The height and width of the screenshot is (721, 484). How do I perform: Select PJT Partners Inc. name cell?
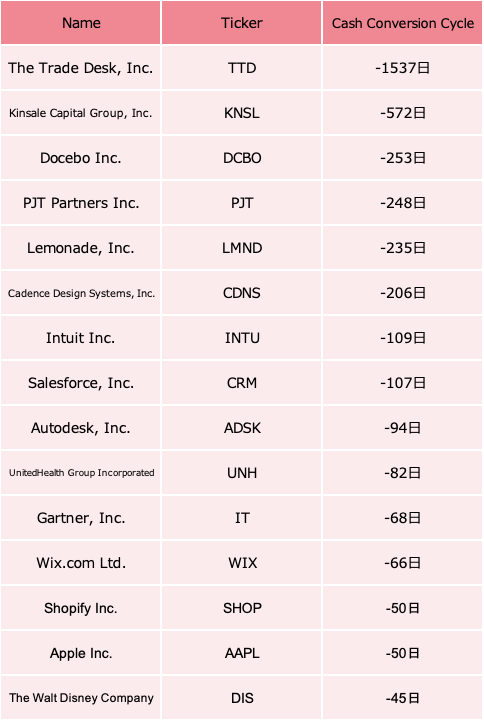[x=80, y=203]
